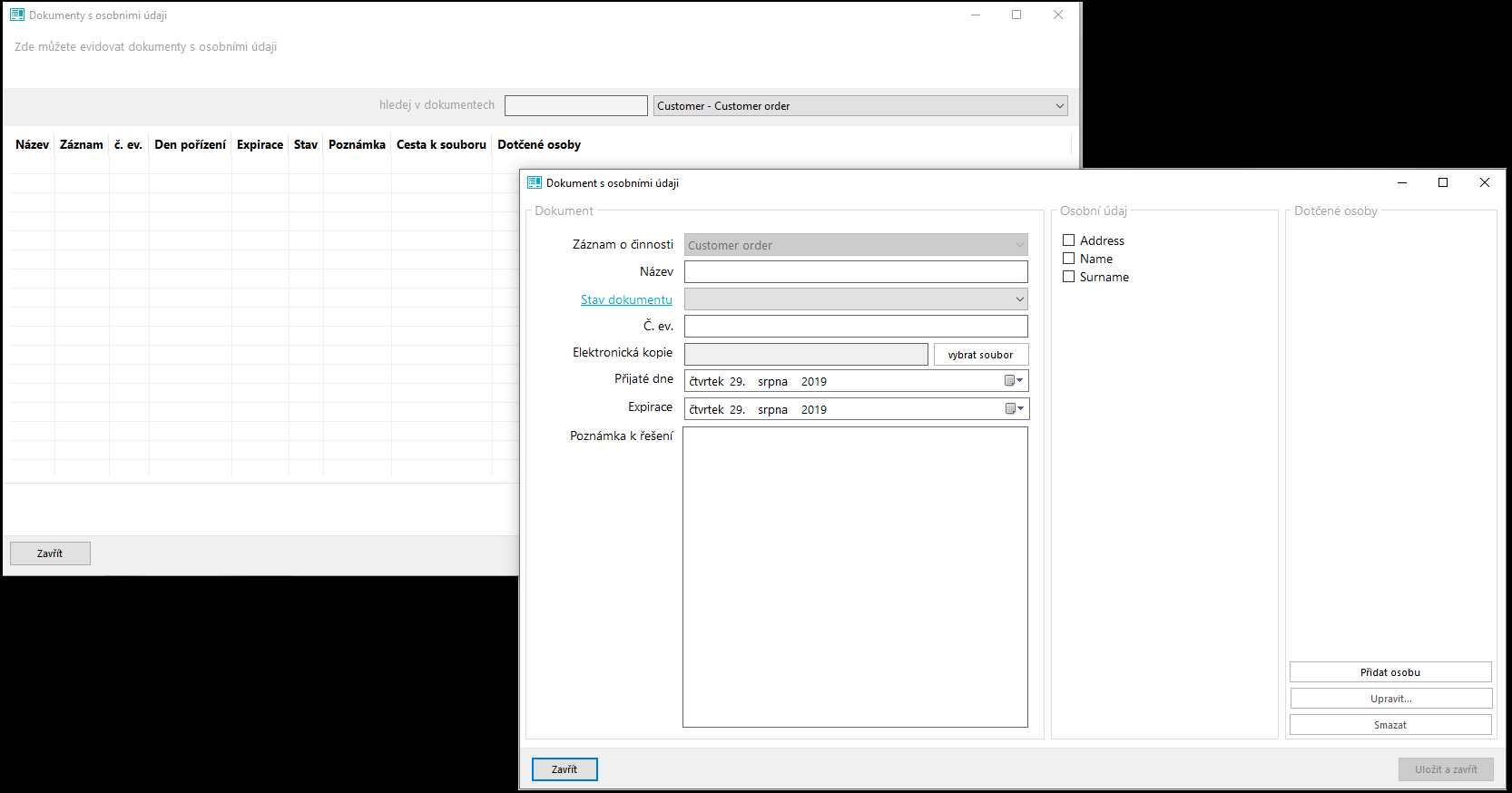
Task: Minimize the Dokumenty s osobními údaji window
Action: (976, 15)
